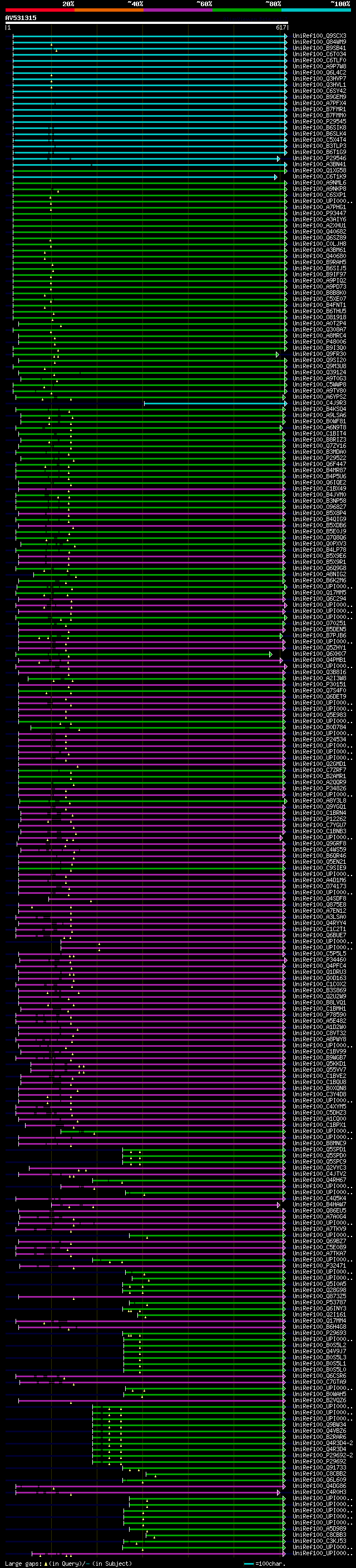
Task: Click label UniRef100_B9RAH5
Action: (319, 262)
